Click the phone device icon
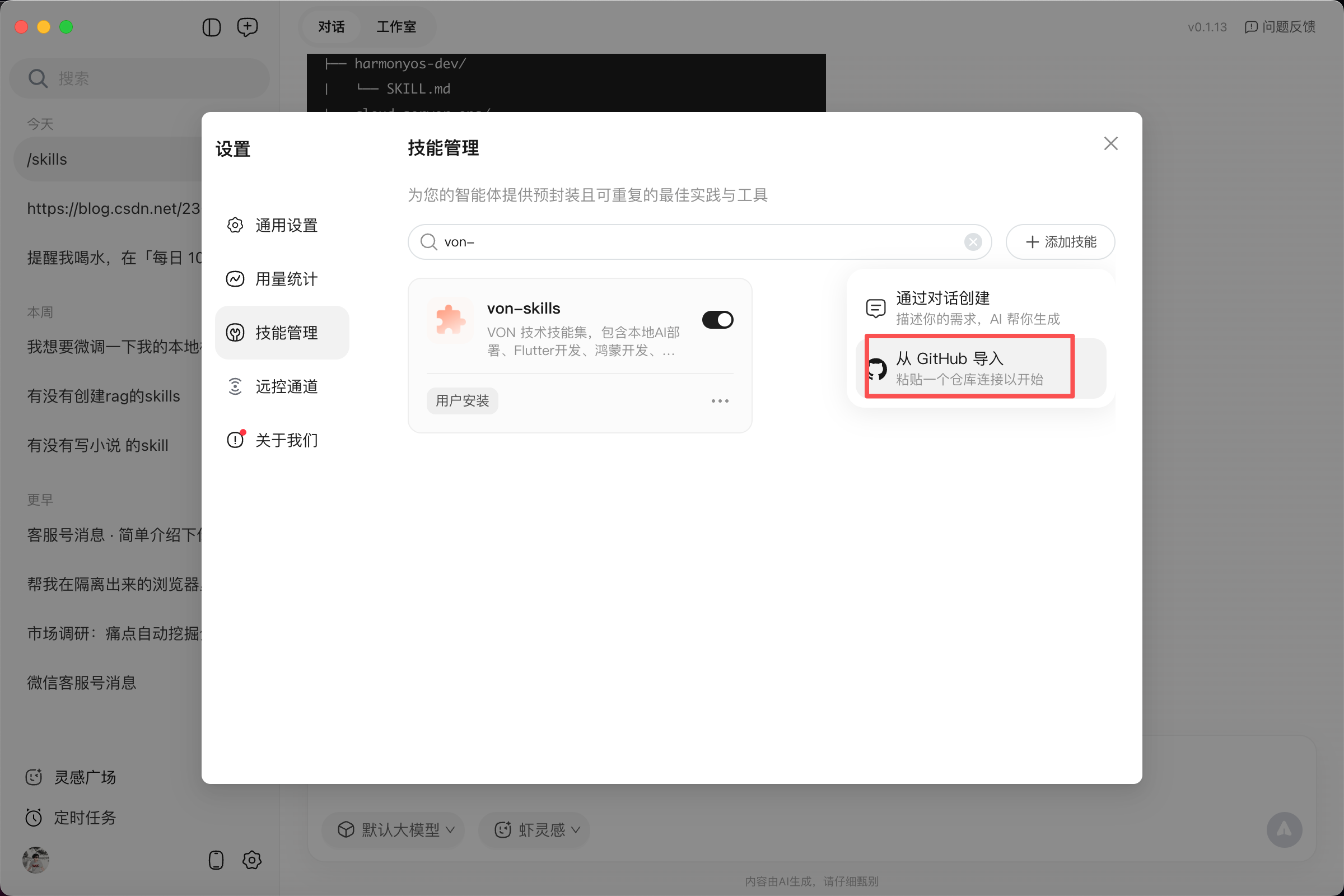1344x896 pixels. click(216, 860)
